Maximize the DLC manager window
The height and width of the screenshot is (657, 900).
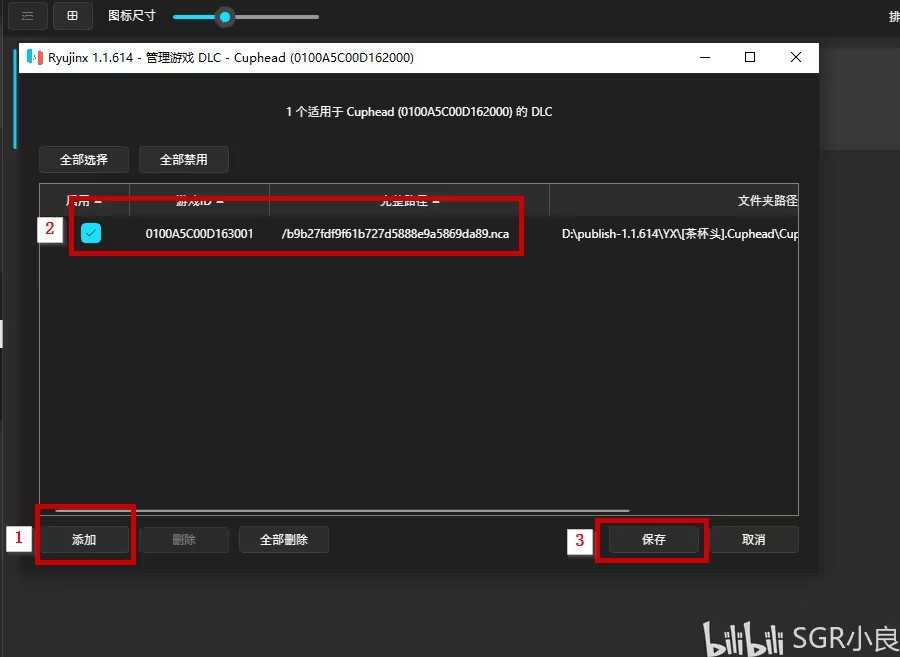[x=750, y=57]
